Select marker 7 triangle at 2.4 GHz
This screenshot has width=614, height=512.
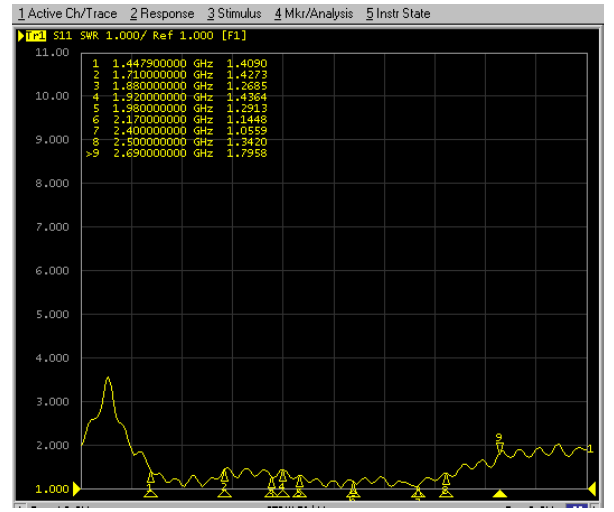[x=418, y=487]
